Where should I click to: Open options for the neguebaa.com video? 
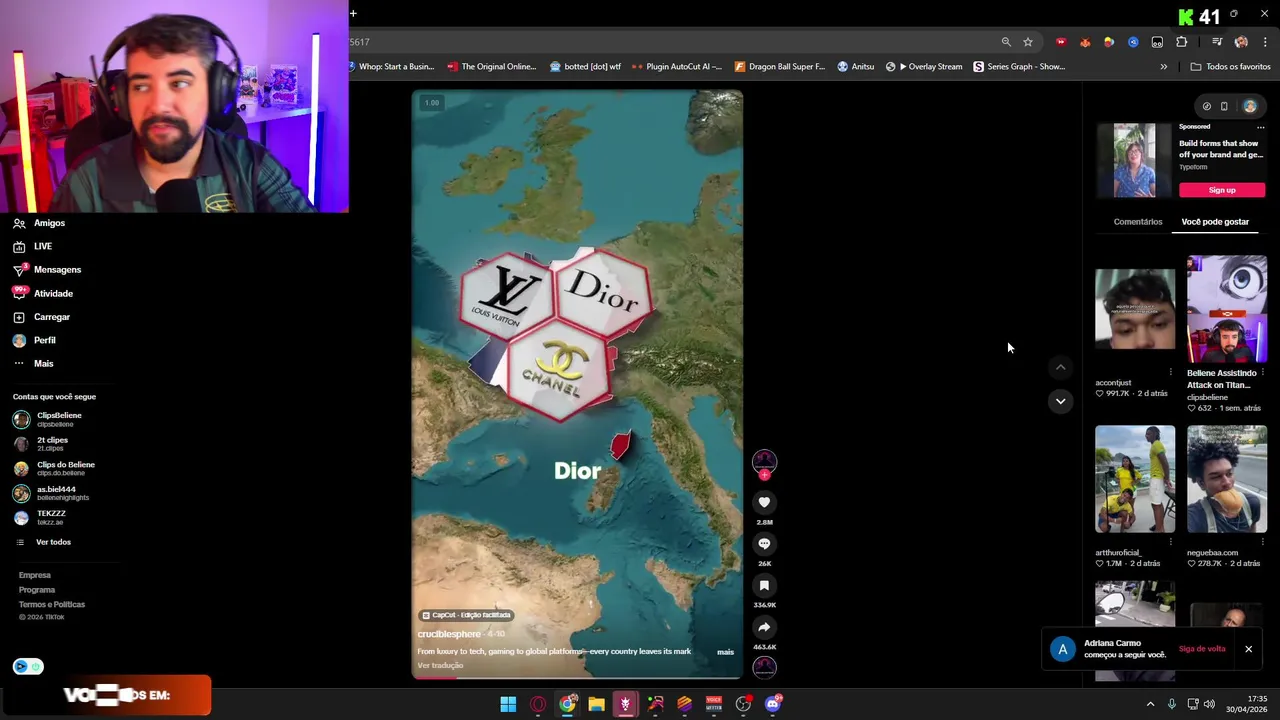coord(1263,542)
